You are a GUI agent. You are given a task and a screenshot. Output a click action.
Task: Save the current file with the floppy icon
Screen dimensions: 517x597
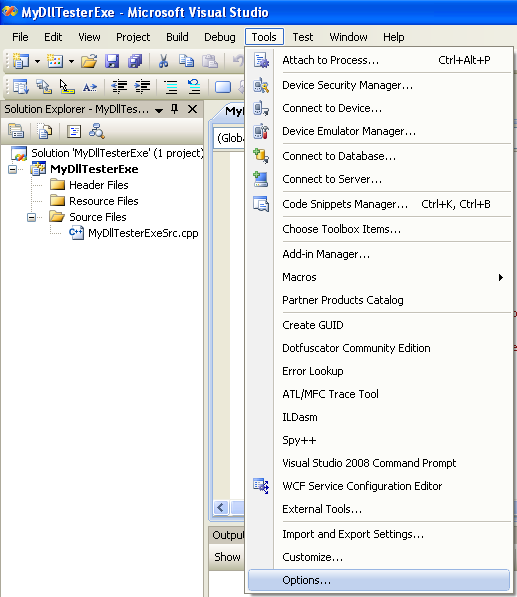click(x=112, y=61)
